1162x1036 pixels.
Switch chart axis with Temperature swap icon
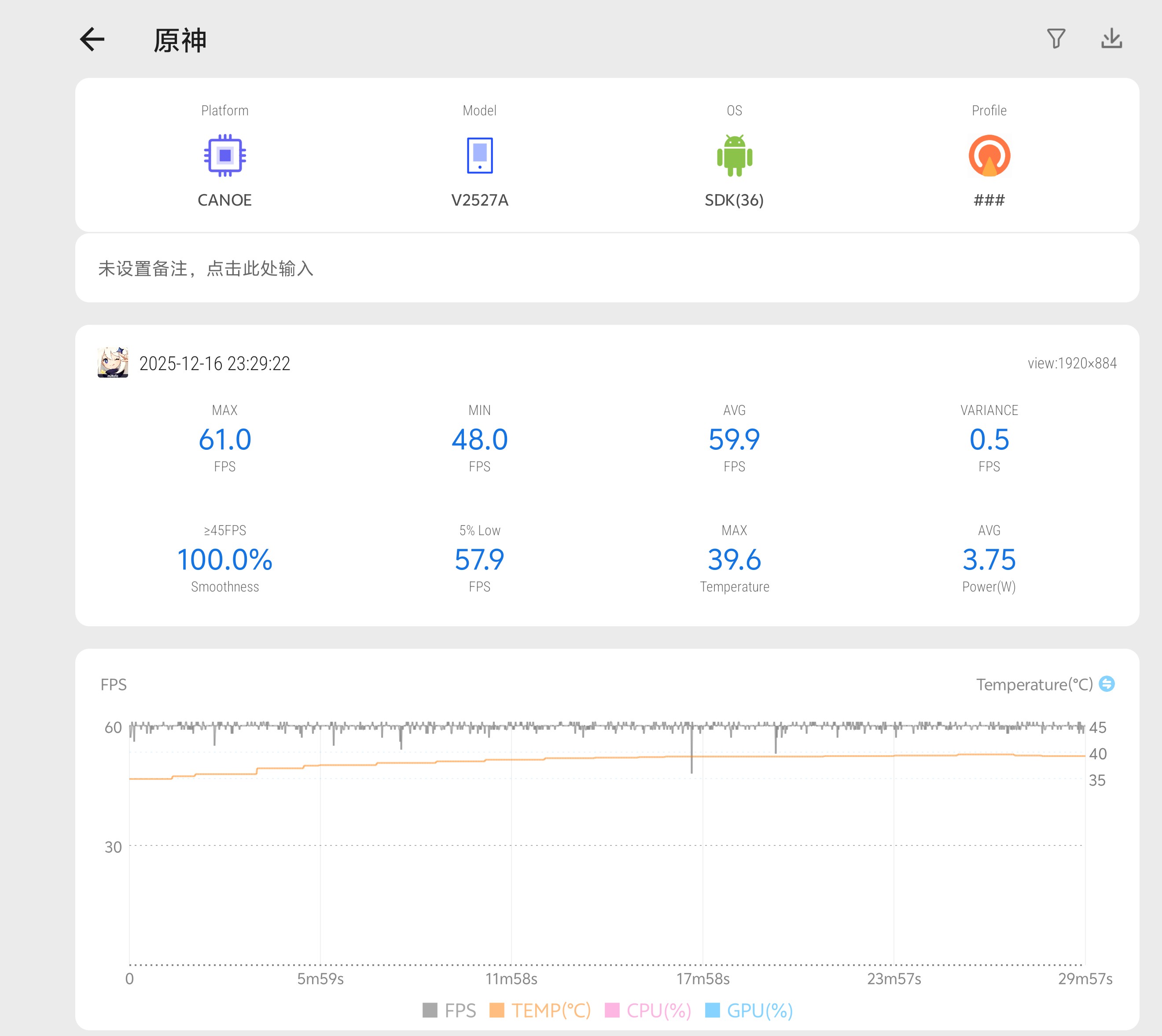[1106, 683]
